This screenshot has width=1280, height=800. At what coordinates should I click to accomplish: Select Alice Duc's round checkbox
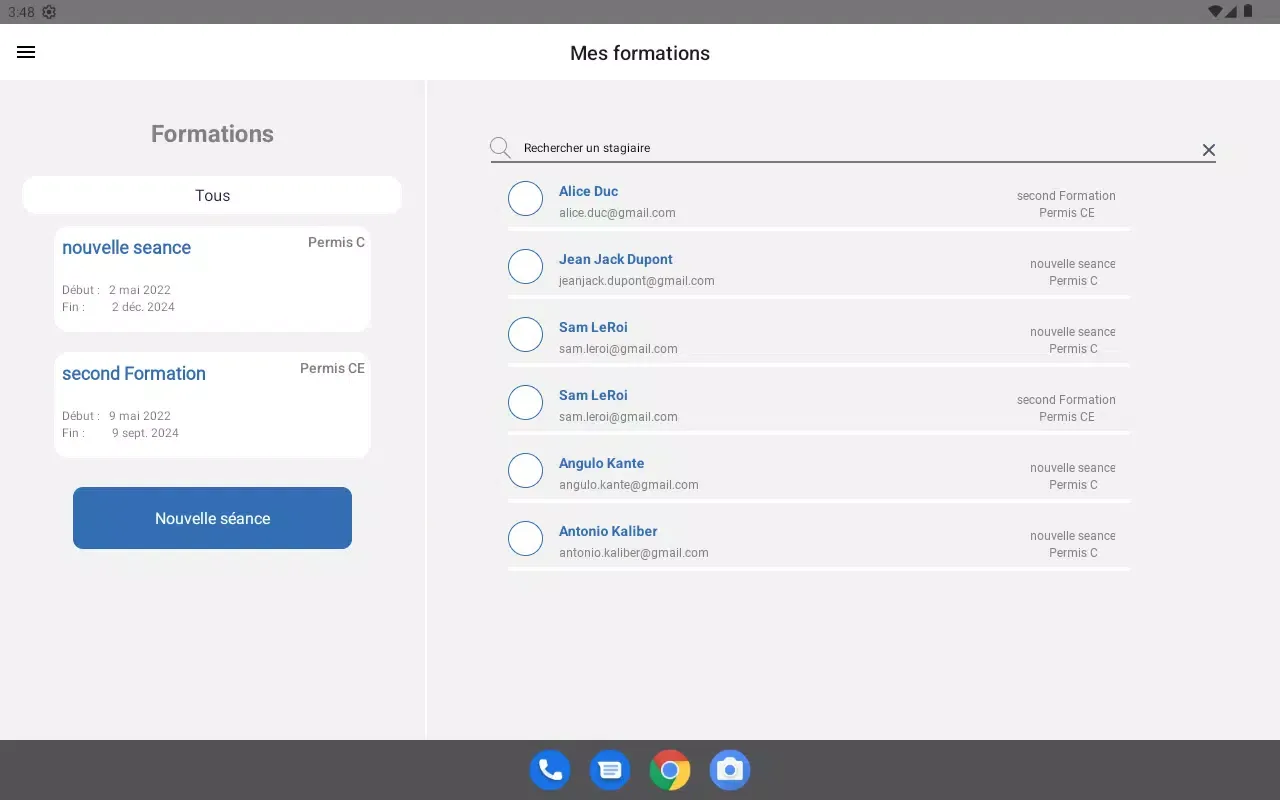(x=525, y=199)
